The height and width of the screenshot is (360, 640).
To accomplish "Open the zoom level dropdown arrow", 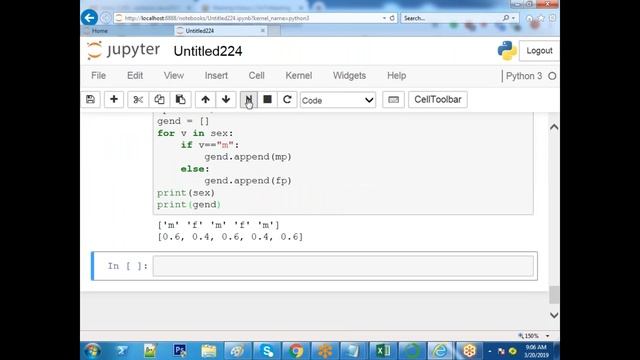I will point(547,336).
